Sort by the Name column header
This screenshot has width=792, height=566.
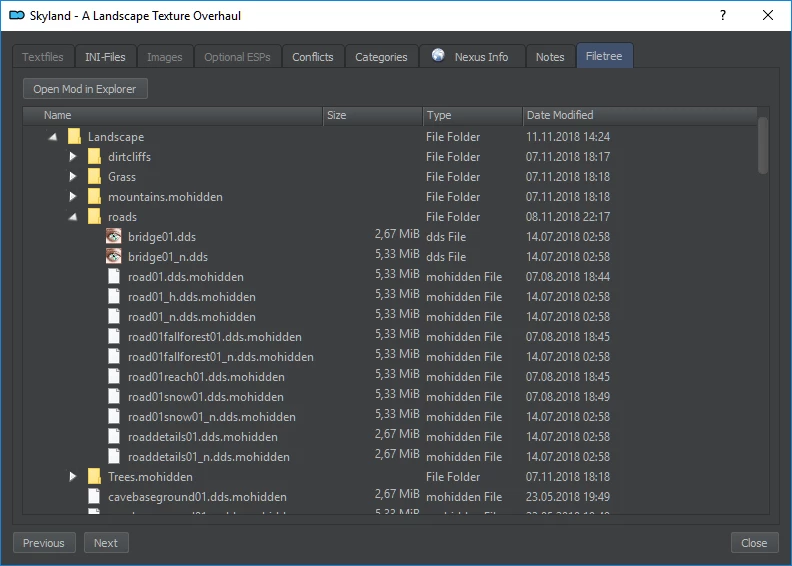click(x=173, y=115)
